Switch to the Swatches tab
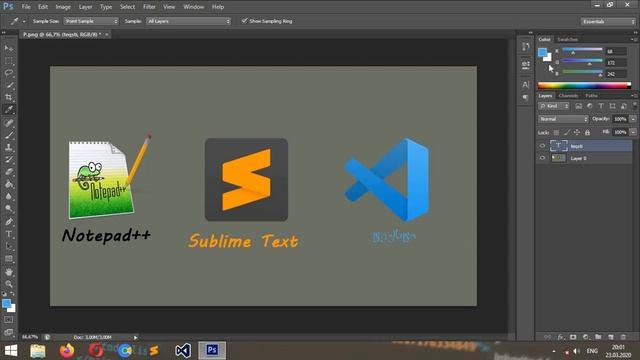Screen dimensions: 640x360 coord(567,39)
